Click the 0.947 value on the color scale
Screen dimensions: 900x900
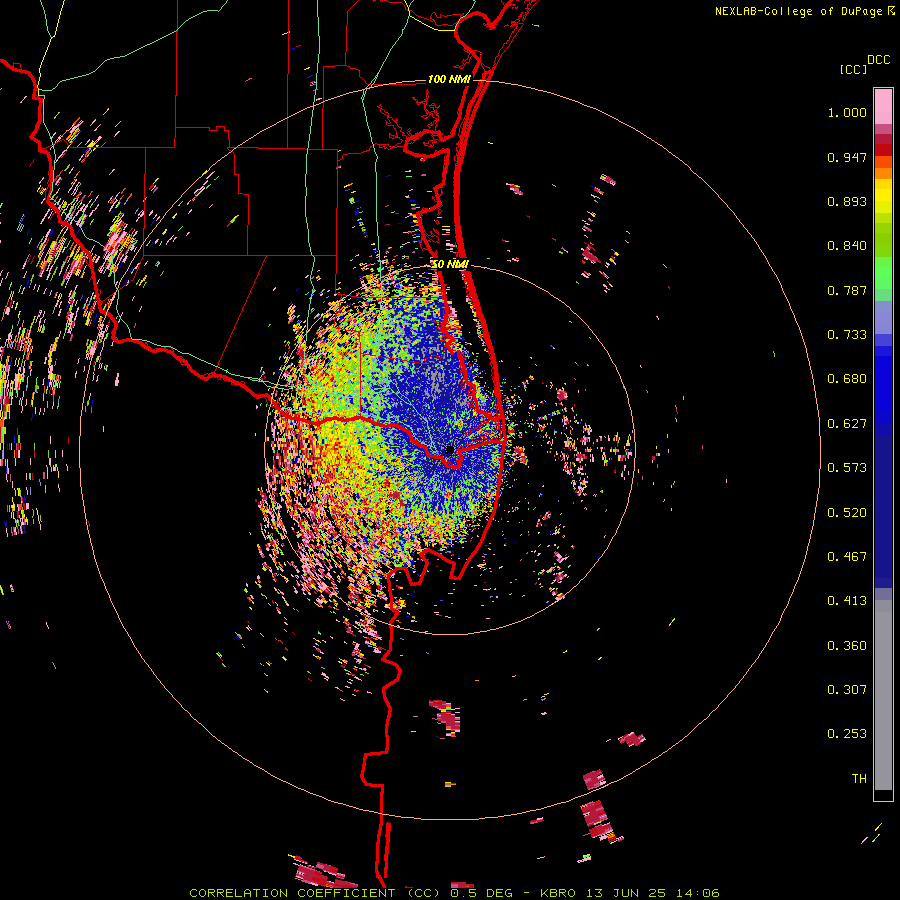(847, 157)
